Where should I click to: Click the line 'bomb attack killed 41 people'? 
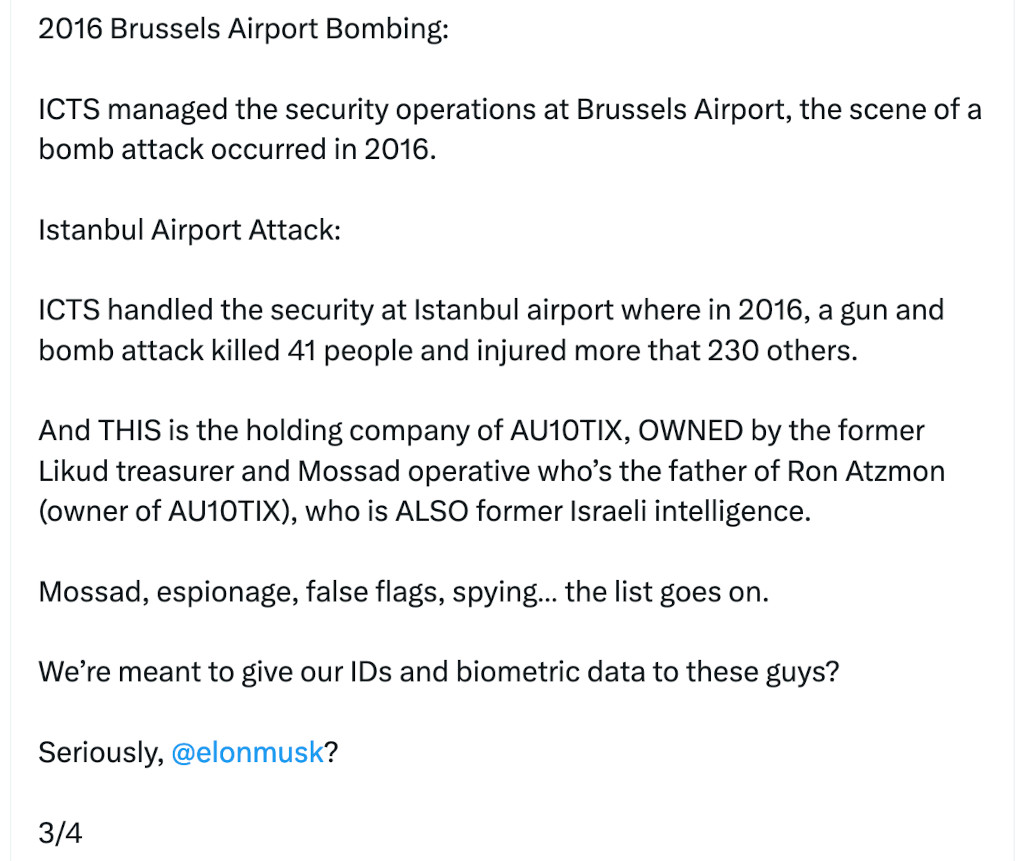click(448, 351)
